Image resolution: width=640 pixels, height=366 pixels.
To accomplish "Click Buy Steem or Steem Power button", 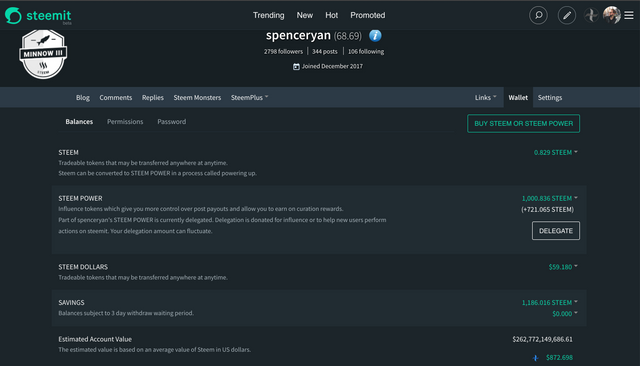I will [x=523, y=124].
